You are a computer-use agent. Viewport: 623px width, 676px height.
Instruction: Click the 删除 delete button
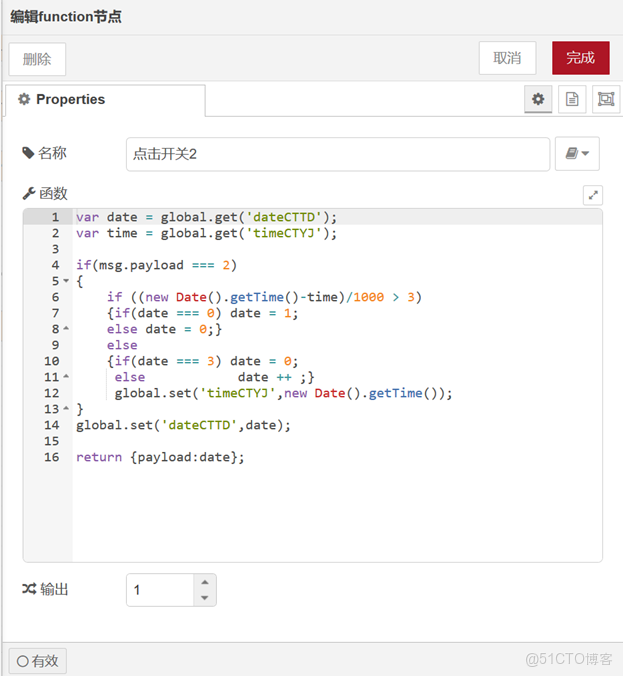[x=37, y=59]
